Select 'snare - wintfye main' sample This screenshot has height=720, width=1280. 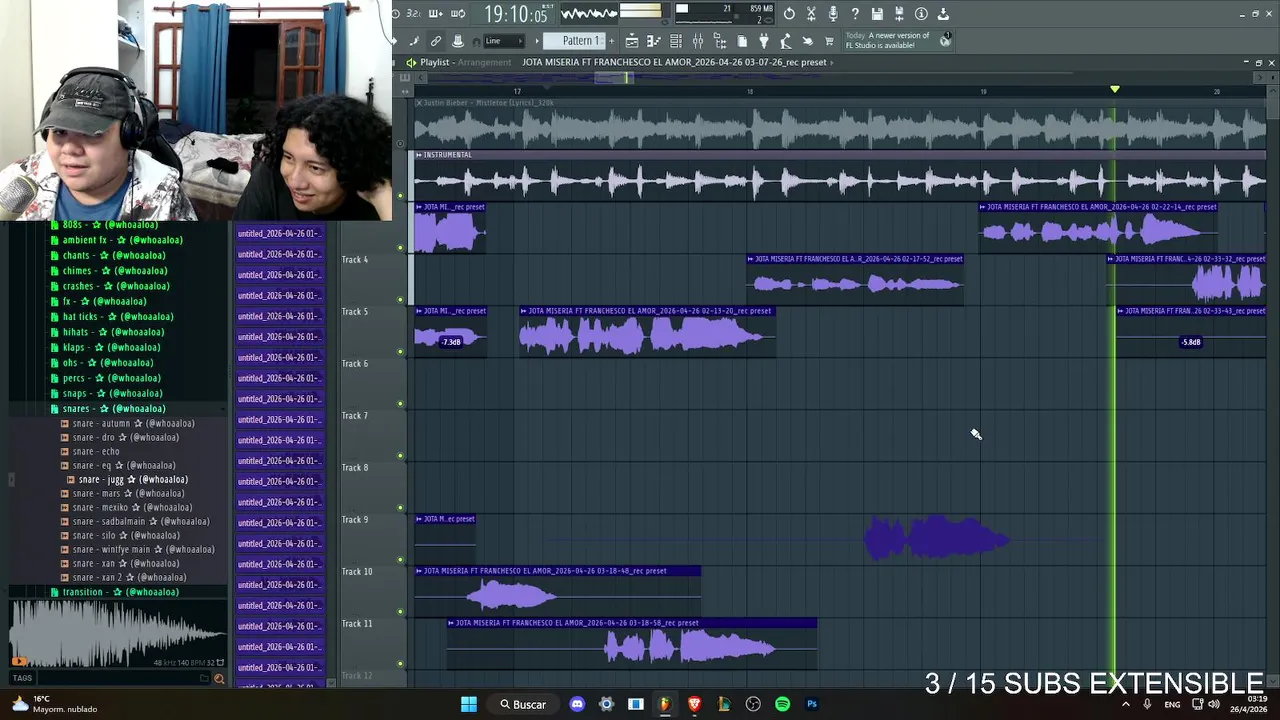(144, 549)
